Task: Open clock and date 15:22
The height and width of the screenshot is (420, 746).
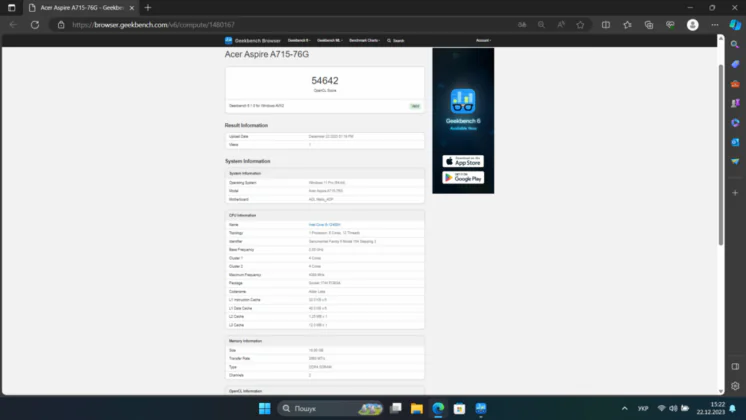Action: point(711,408)
